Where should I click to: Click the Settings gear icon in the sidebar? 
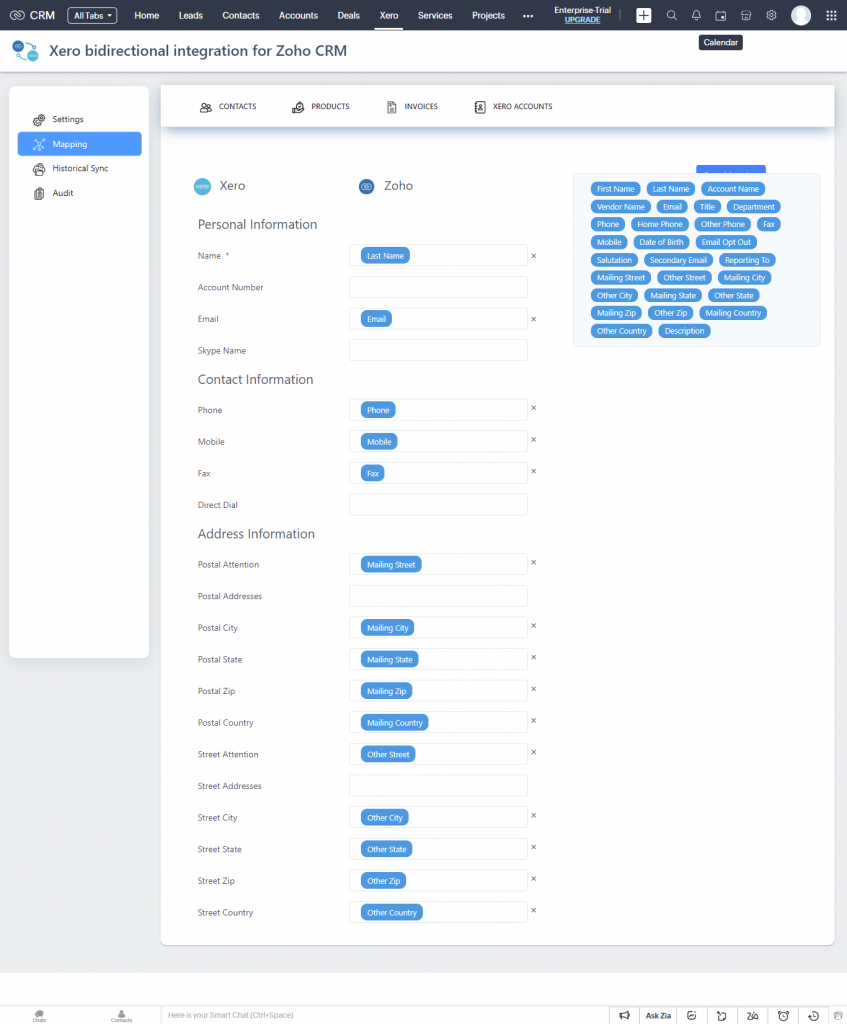tap(39, 120)
